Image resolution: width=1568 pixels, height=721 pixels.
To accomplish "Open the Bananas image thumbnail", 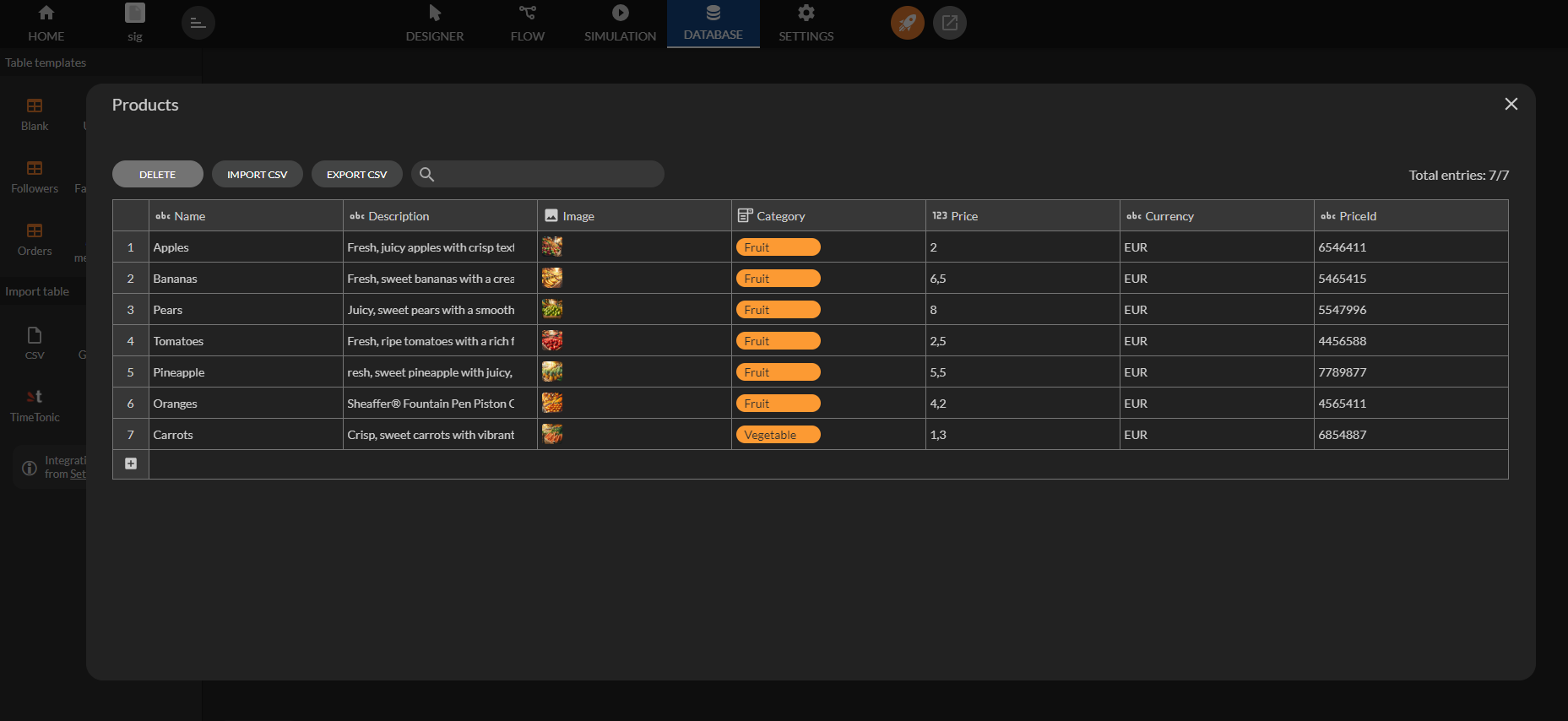I will 552,278.
